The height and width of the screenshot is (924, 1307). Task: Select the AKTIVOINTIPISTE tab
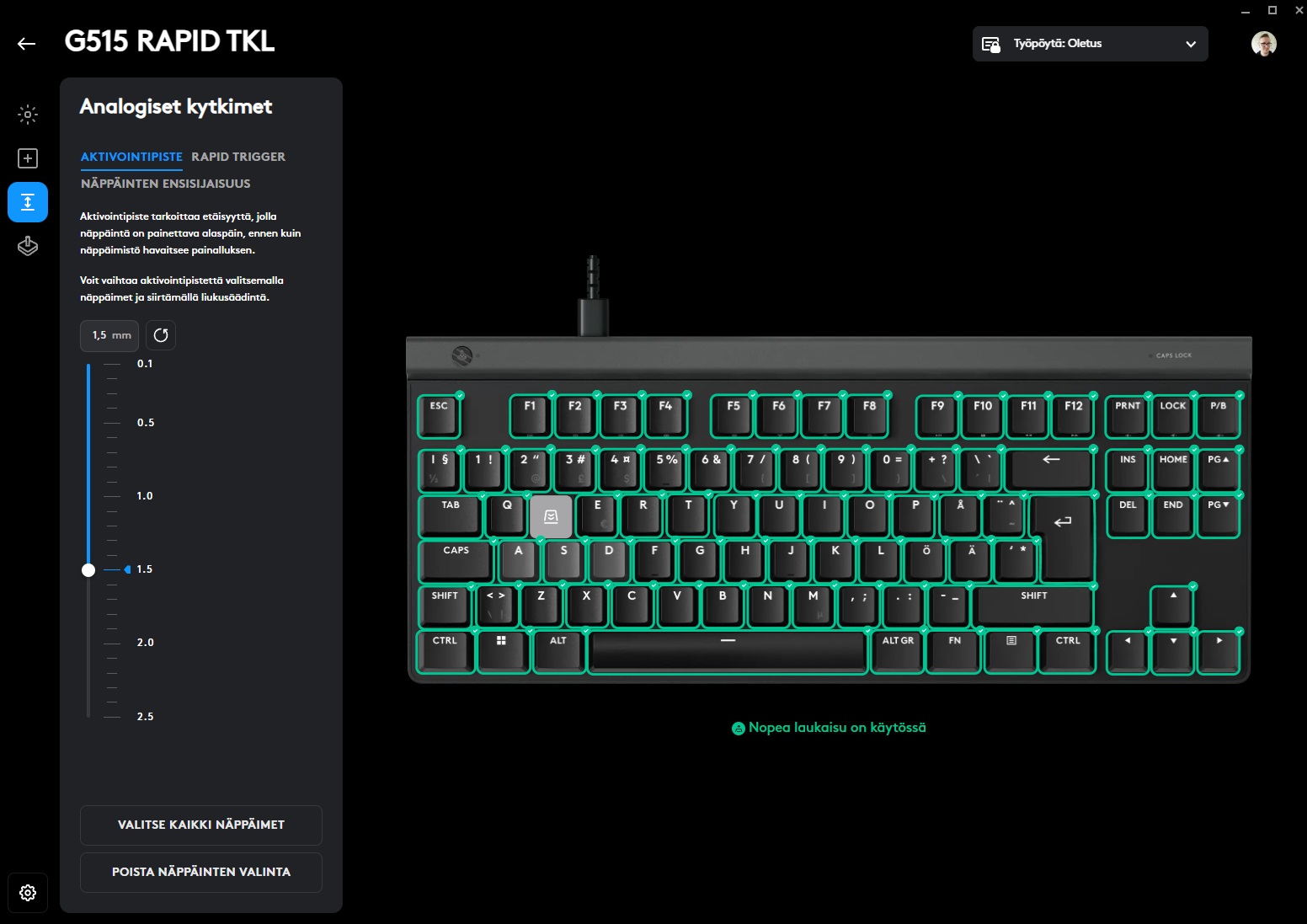pyautogui.click(x=131, y=157)
